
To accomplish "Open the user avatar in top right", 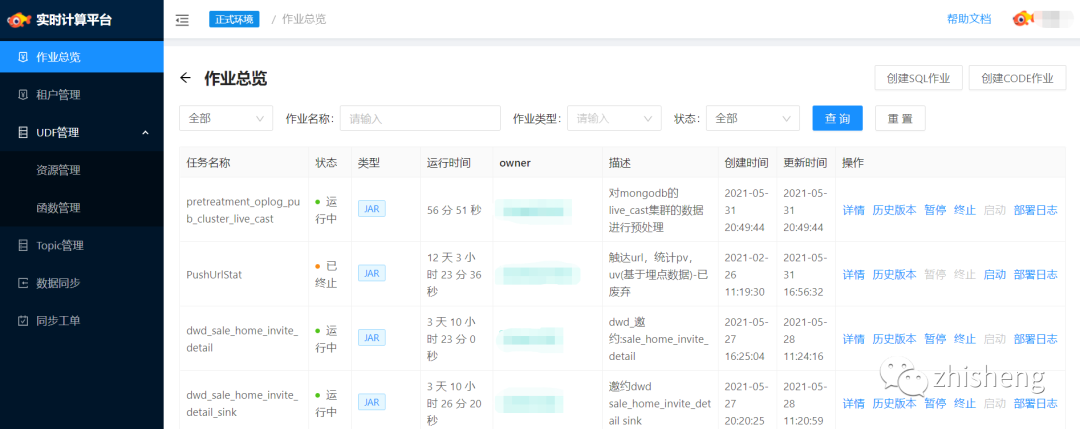I will coord(1023,19).
